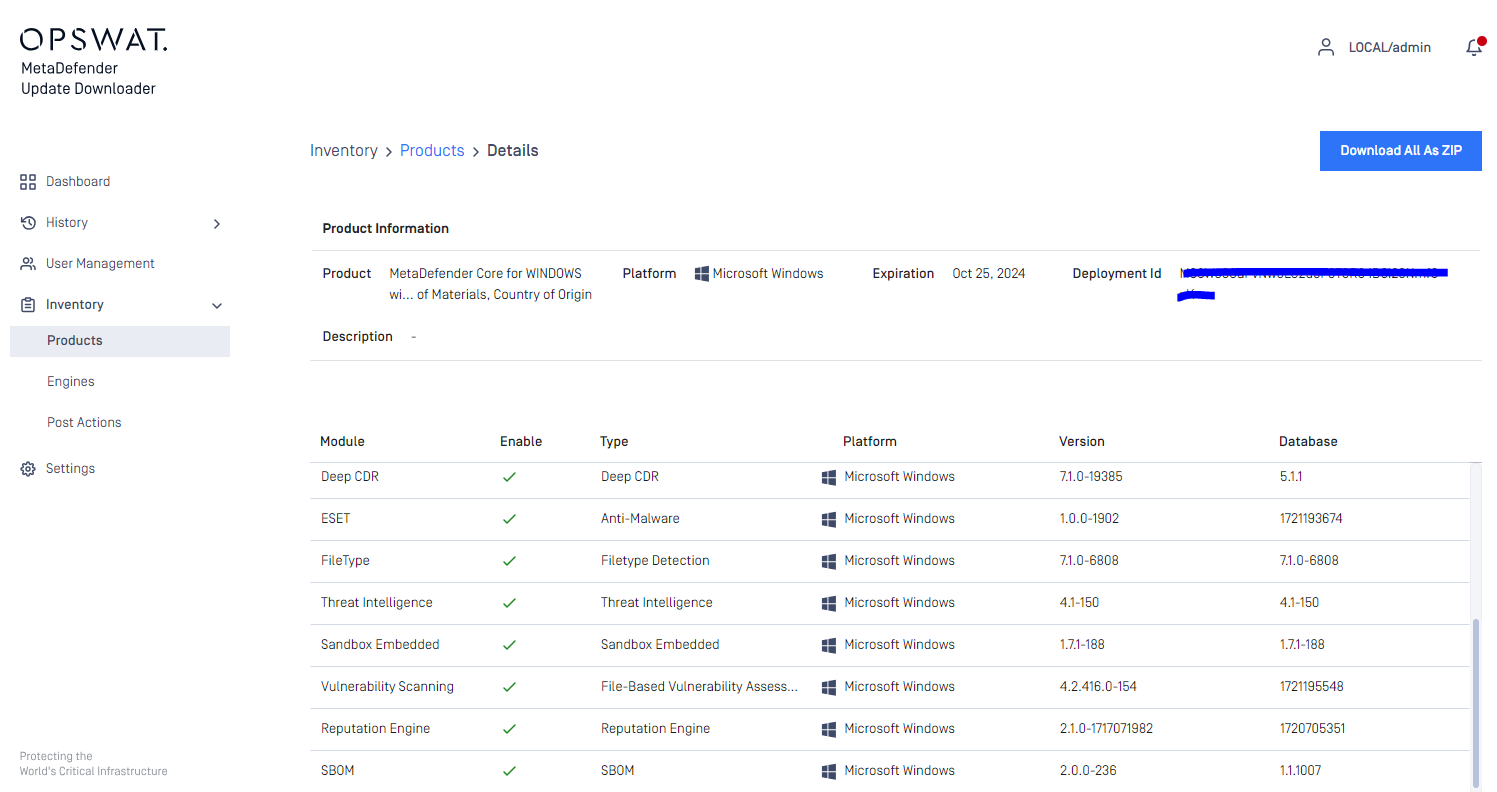Screen dimensions: 1497x792
Task: Click Filetype Detection type cell
Action: [x=655, y=561]
